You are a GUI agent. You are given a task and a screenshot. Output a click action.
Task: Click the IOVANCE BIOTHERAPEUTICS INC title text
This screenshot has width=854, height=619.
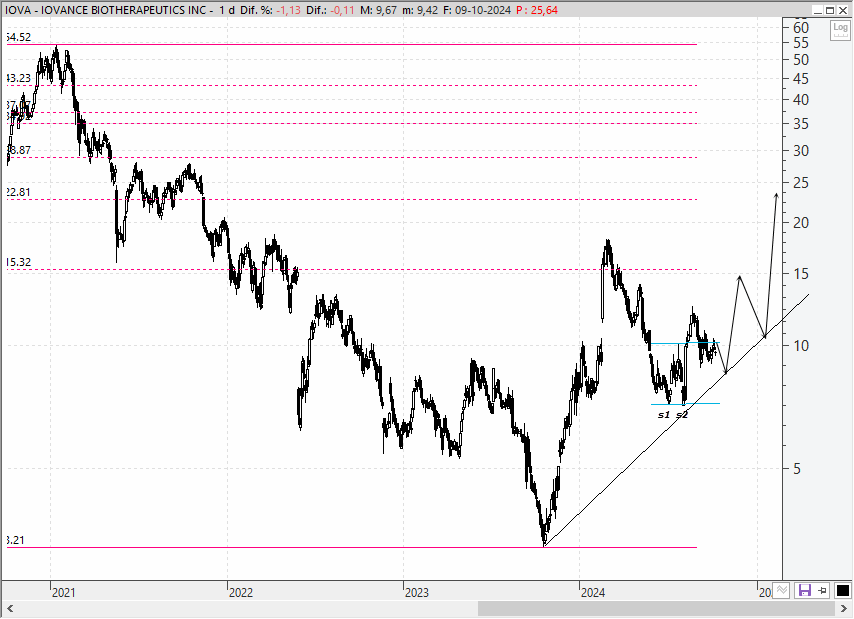(124, 10)
